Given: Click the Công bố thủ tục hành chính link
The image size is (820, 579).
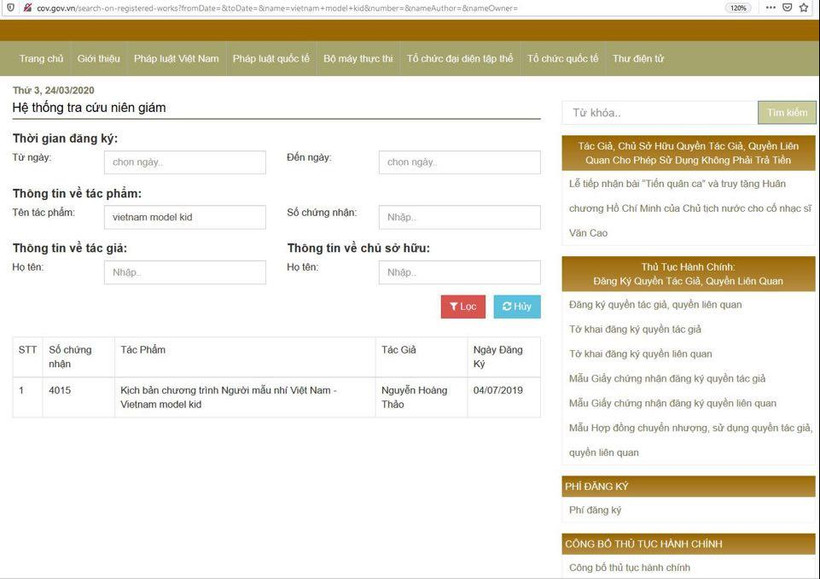Looking at the screenshot, I should coord(630,567).
